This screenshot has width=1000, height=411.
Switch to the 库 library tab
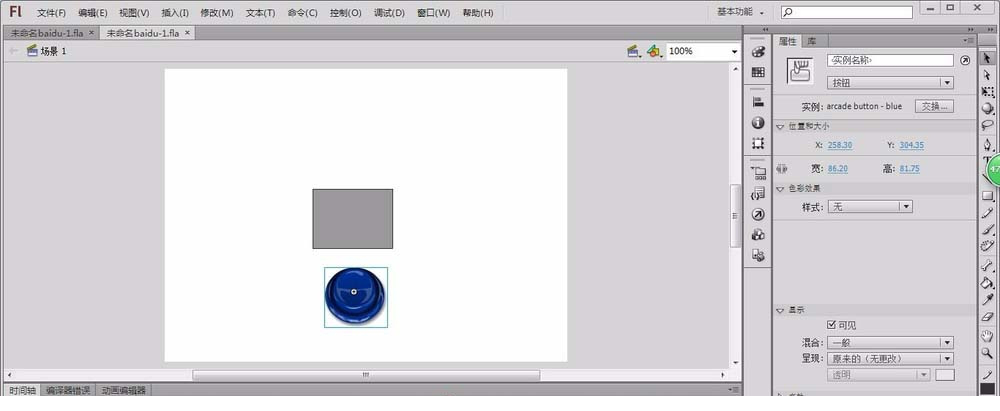[812, 41]
